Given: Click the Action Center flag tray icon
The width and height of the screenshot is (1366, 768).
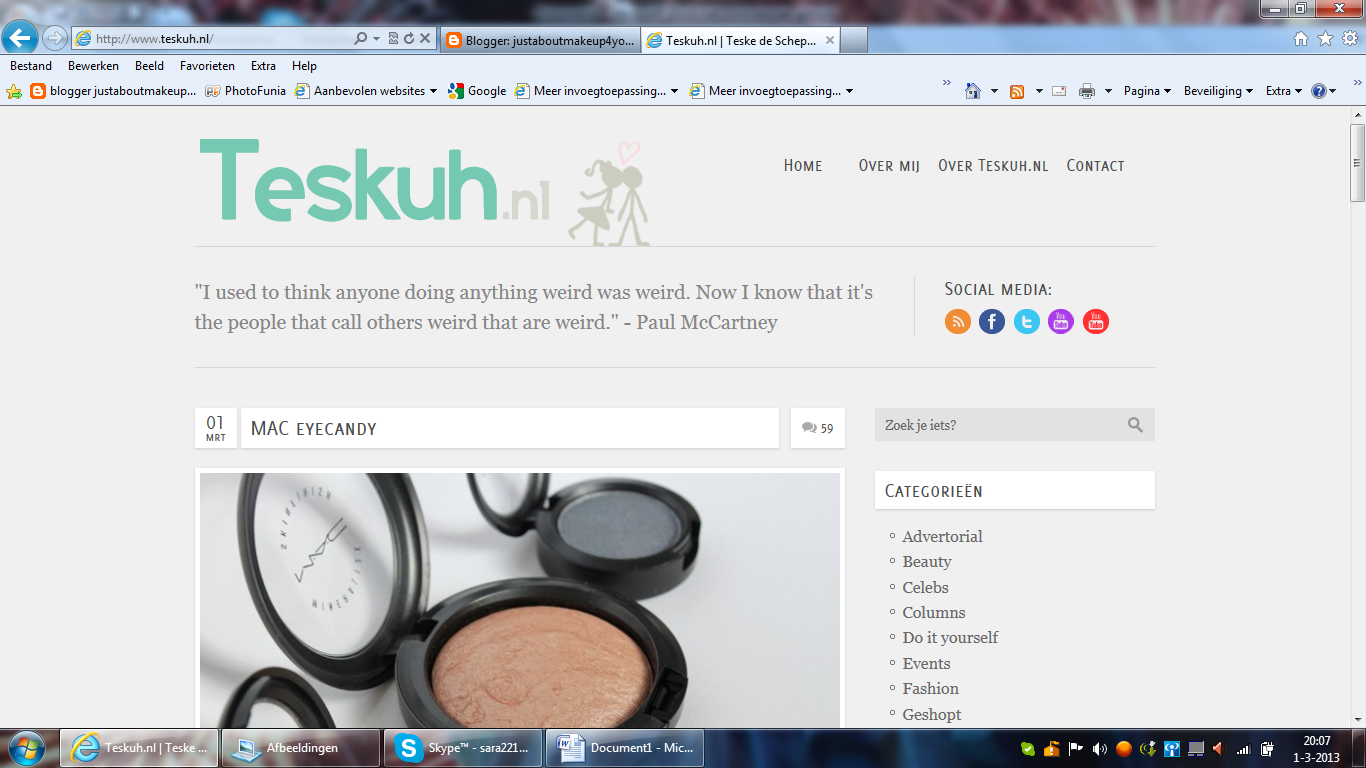Looking at the screenshot, I should (1076, 748).
